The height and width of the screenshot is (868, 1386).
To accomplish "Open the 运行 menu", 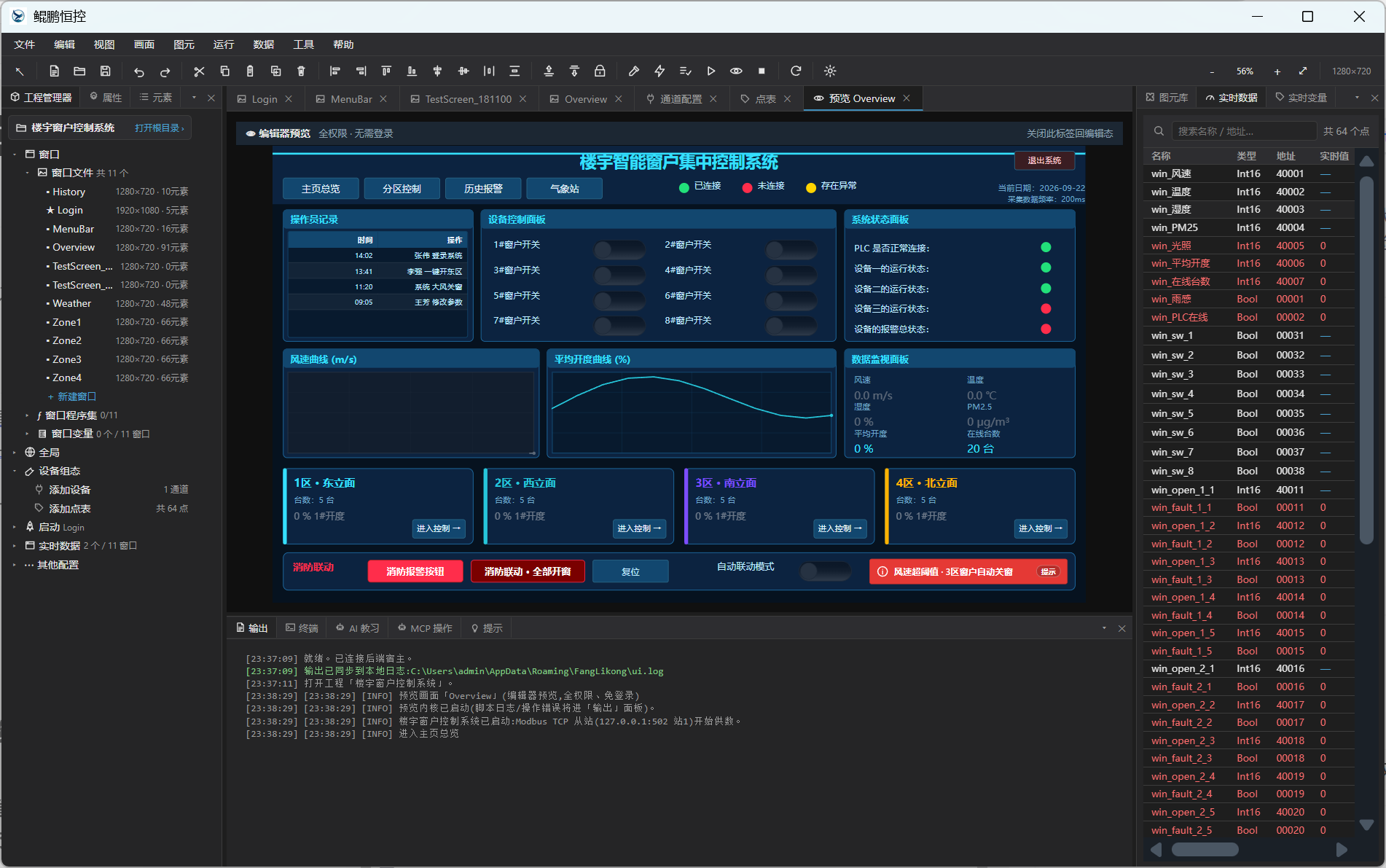I will 224,44.
